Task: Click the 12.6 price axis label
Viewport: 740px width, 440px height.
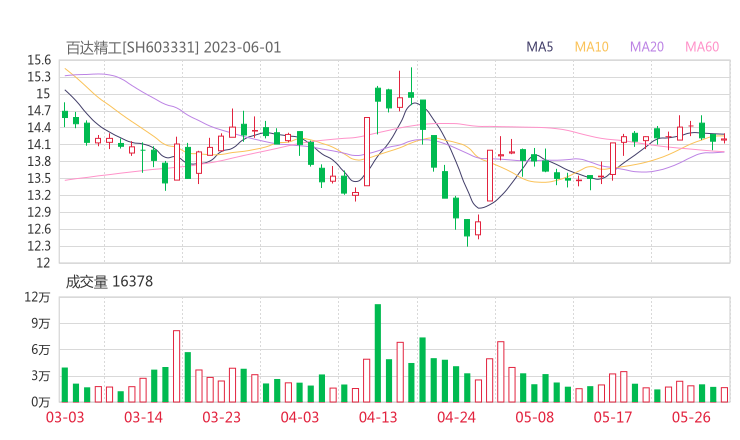Action: point(39,229)
